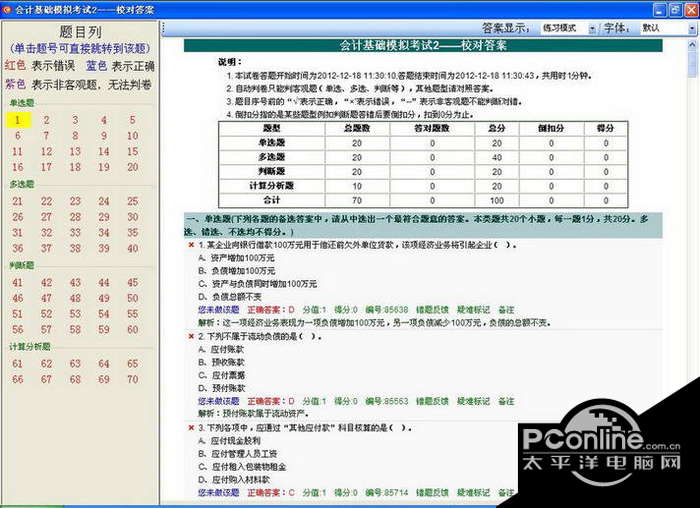
Task: Click the 计算分析题 row label in the score table
Action: (271, 186)
